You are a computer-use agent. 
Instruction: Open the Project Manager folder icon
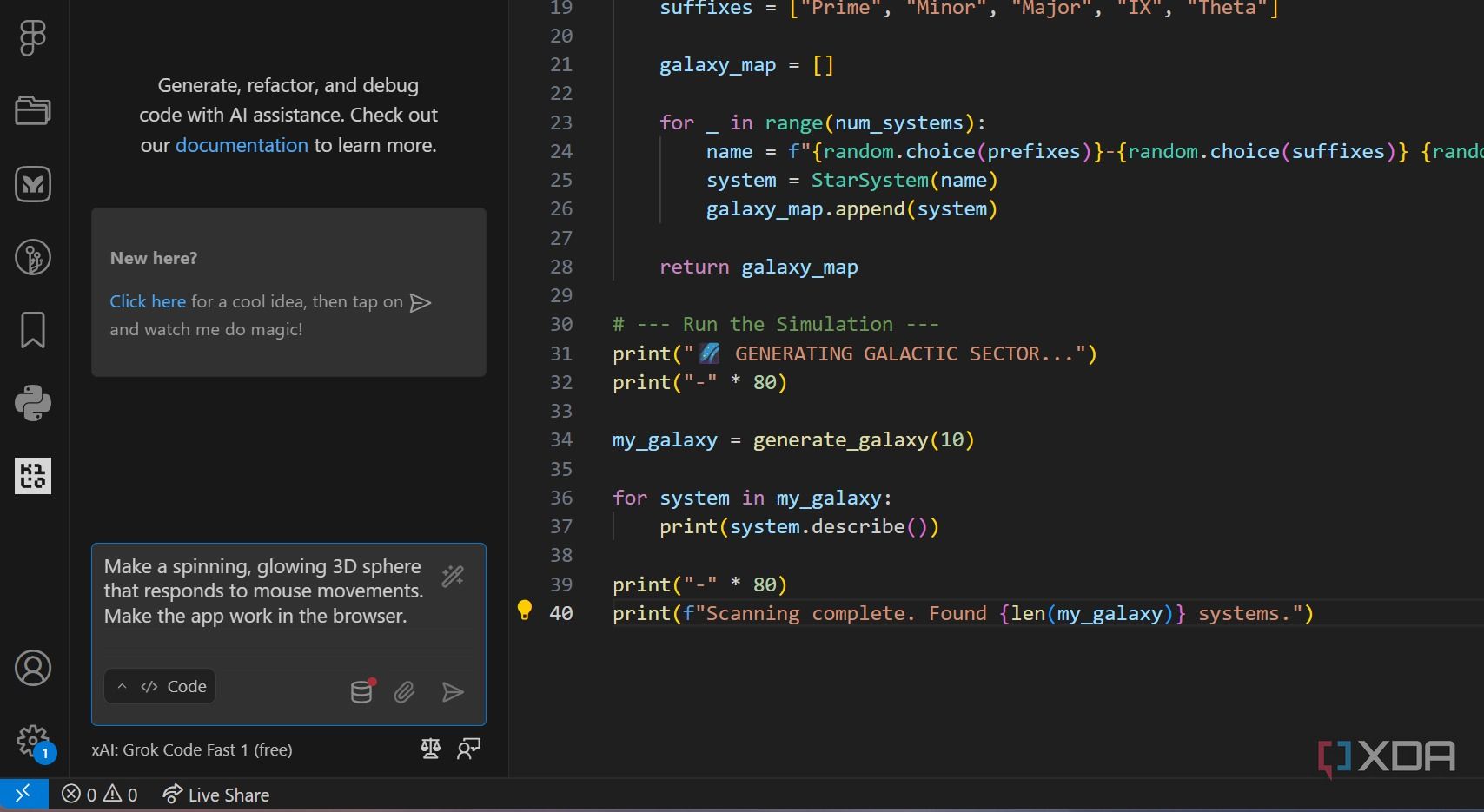tap(33, 111)
